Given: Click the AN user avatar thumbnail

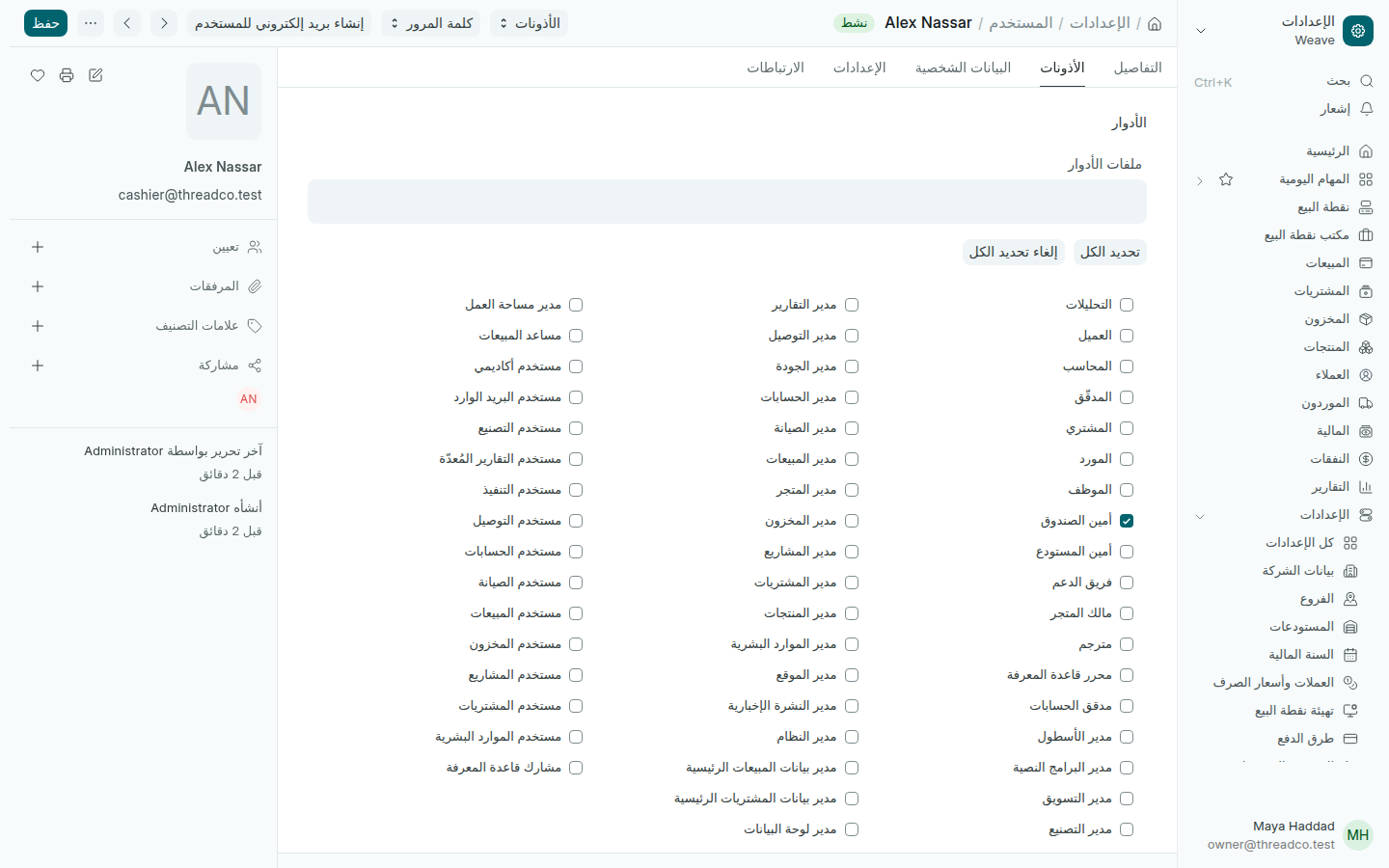Looking at the screenshot, I should [249, 399].
